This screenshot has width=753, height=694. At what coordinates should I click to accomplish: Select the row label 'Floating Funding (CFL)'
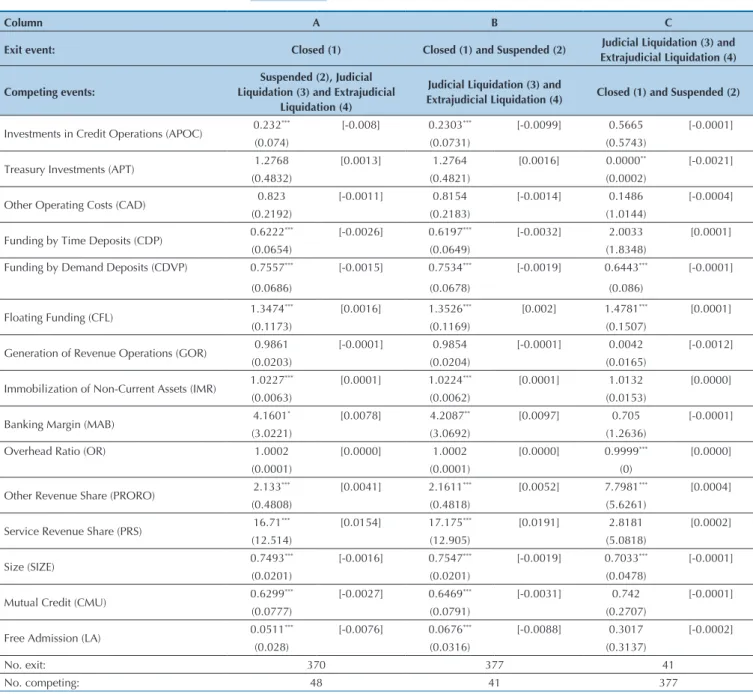tap(59, 317)
